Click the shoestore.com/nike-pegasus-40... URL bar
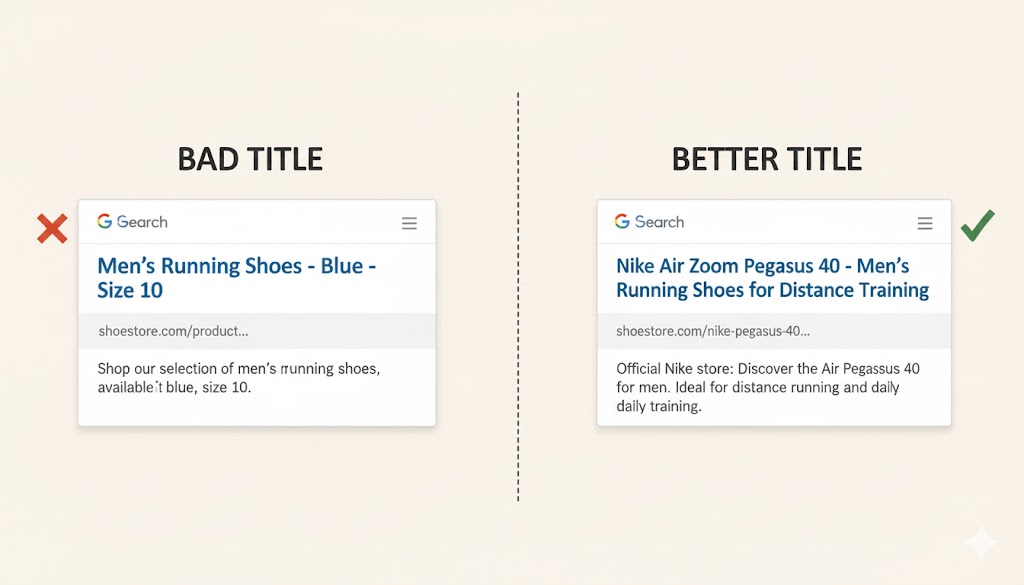This screenshot has width=1024, height=585. point(713,331)
